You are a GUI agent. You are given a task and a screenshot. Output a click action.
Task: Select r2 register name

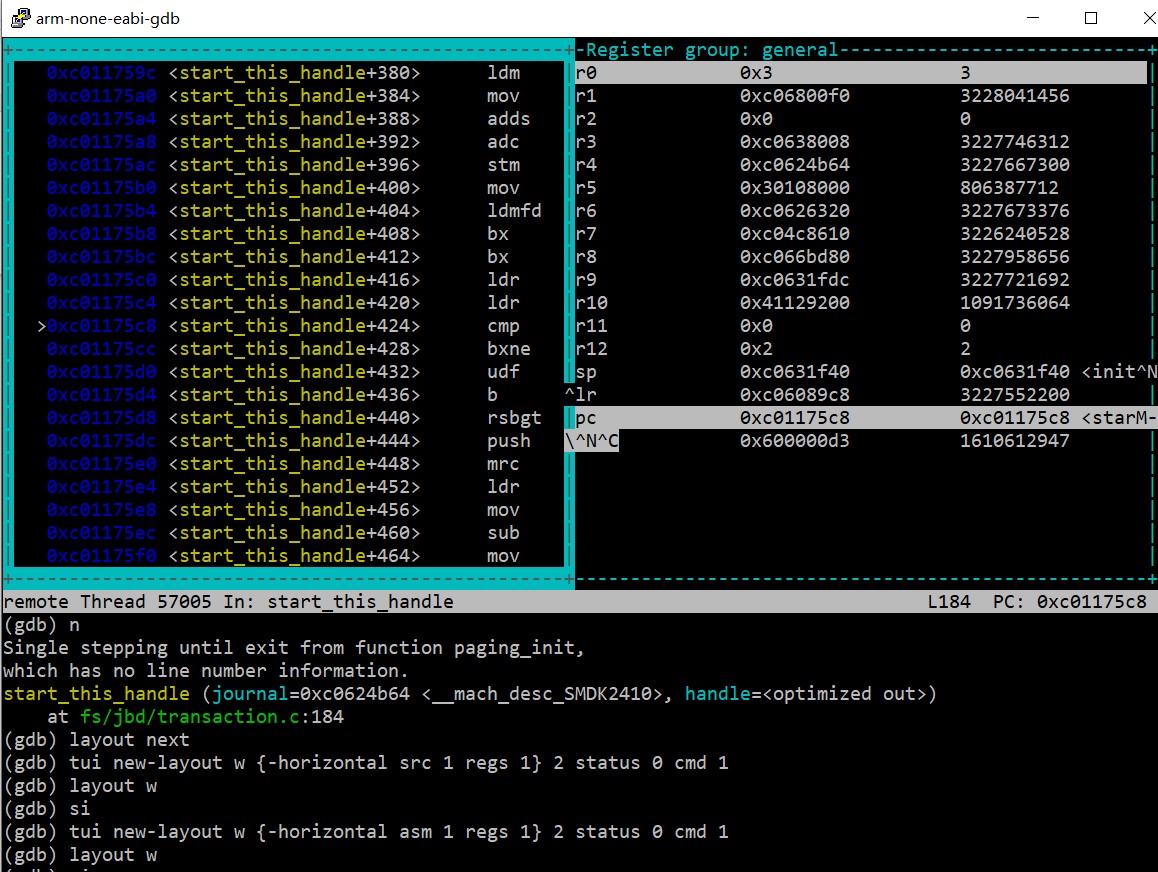(586, 118)
